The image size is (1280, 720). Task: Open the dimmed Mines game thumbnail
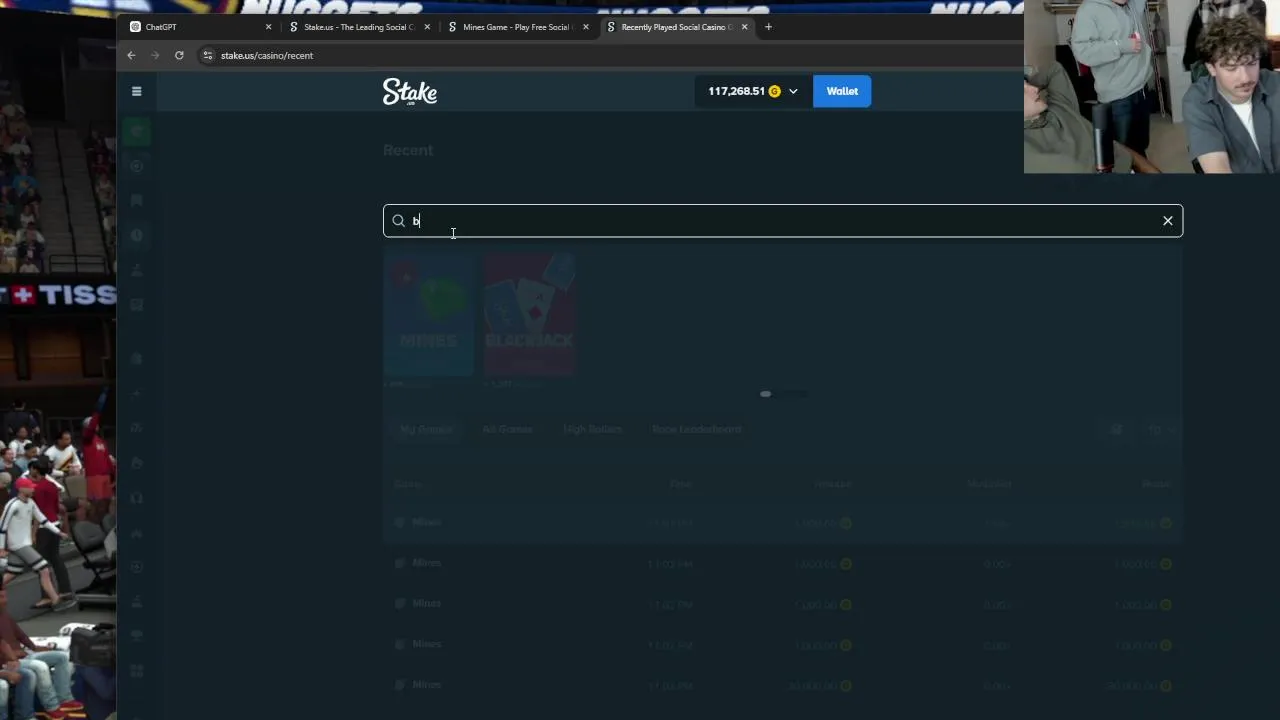428,314
